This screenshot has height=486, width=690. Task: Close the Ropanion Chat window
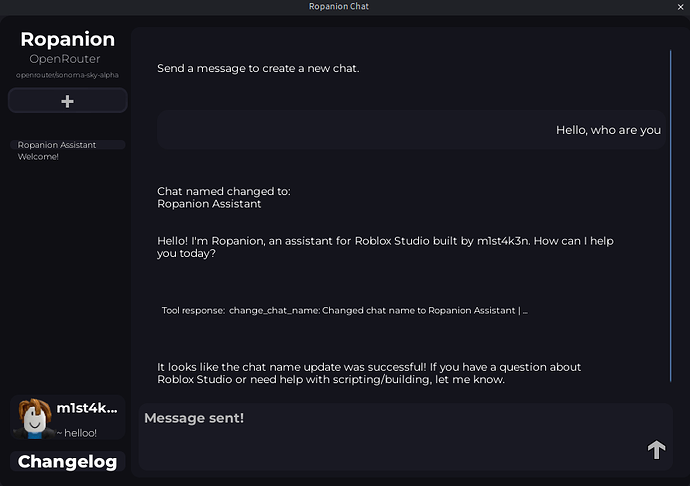click(x=680, y=7)
